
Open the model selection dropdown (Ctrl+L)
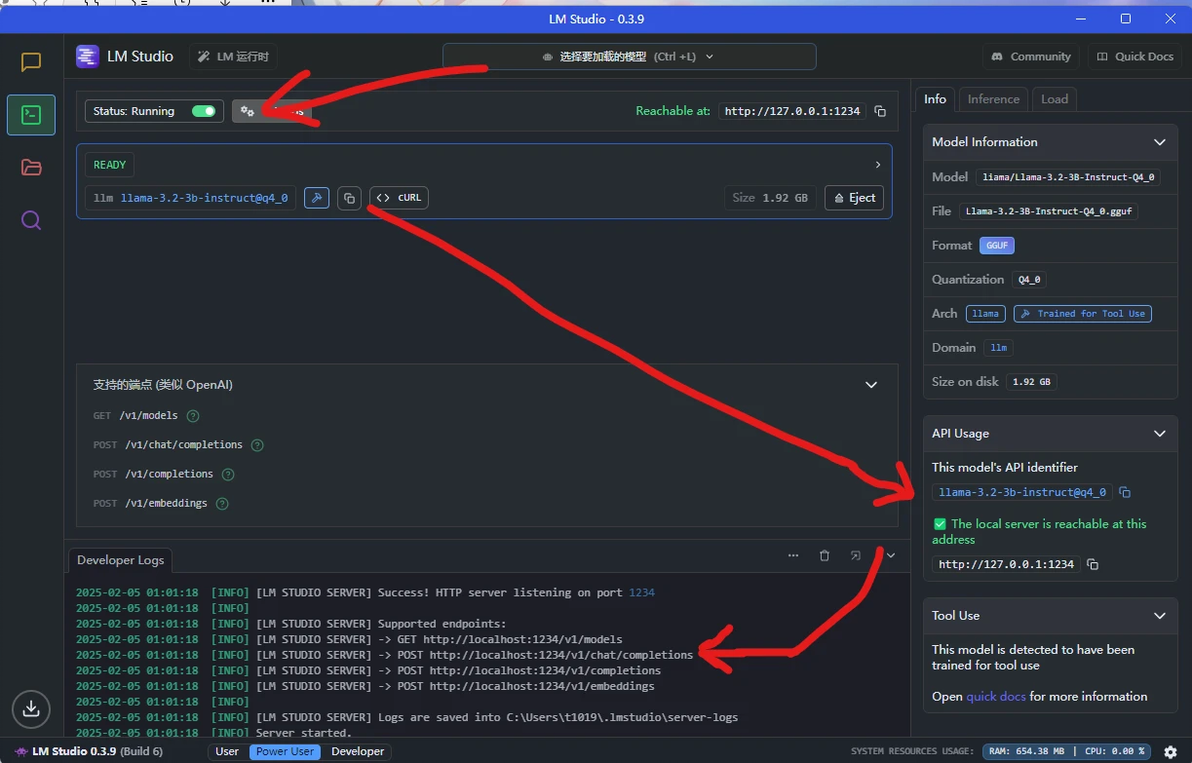[629, 56]
